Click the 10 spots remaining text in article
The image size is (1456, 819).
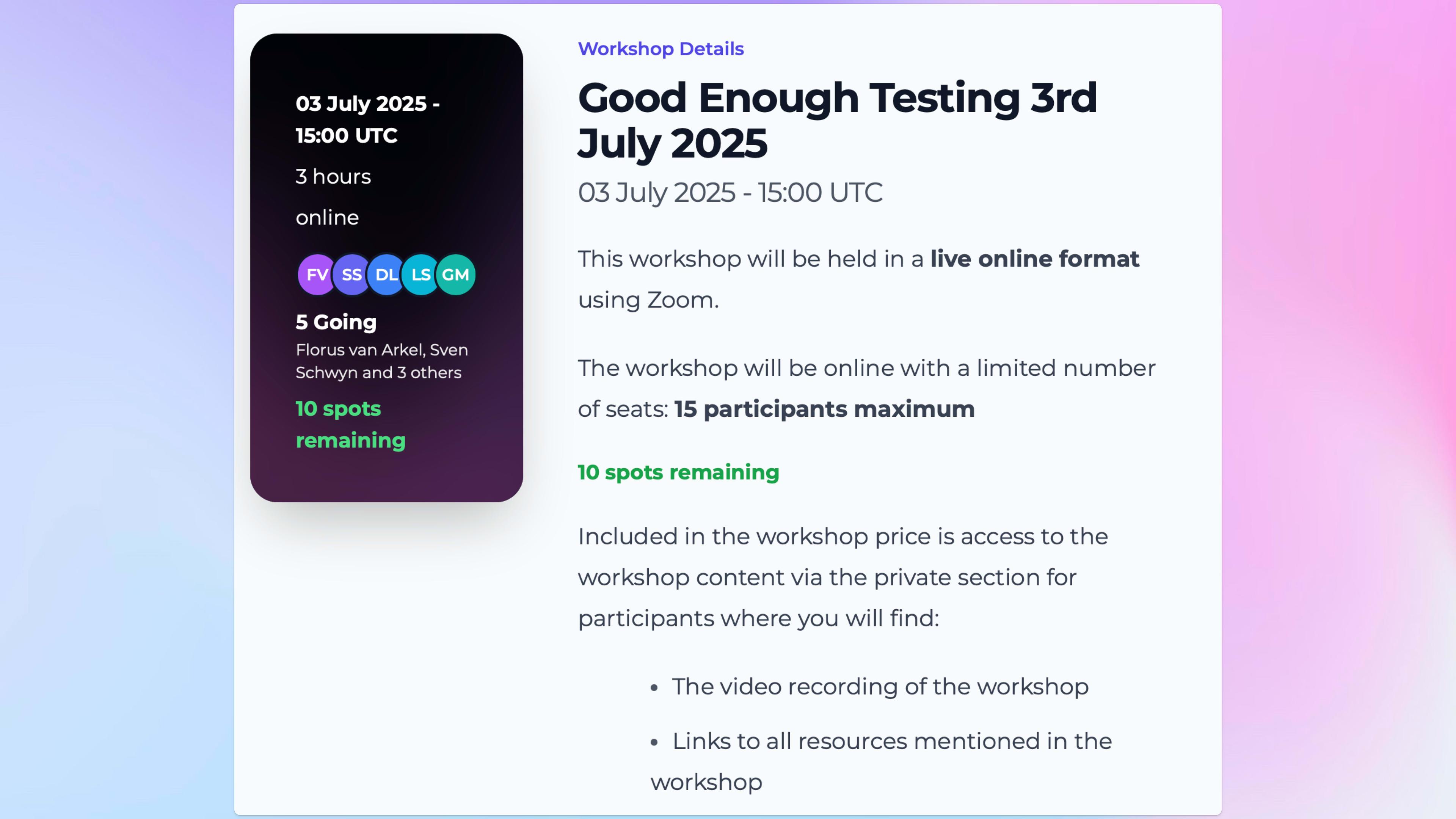[678, 472]
